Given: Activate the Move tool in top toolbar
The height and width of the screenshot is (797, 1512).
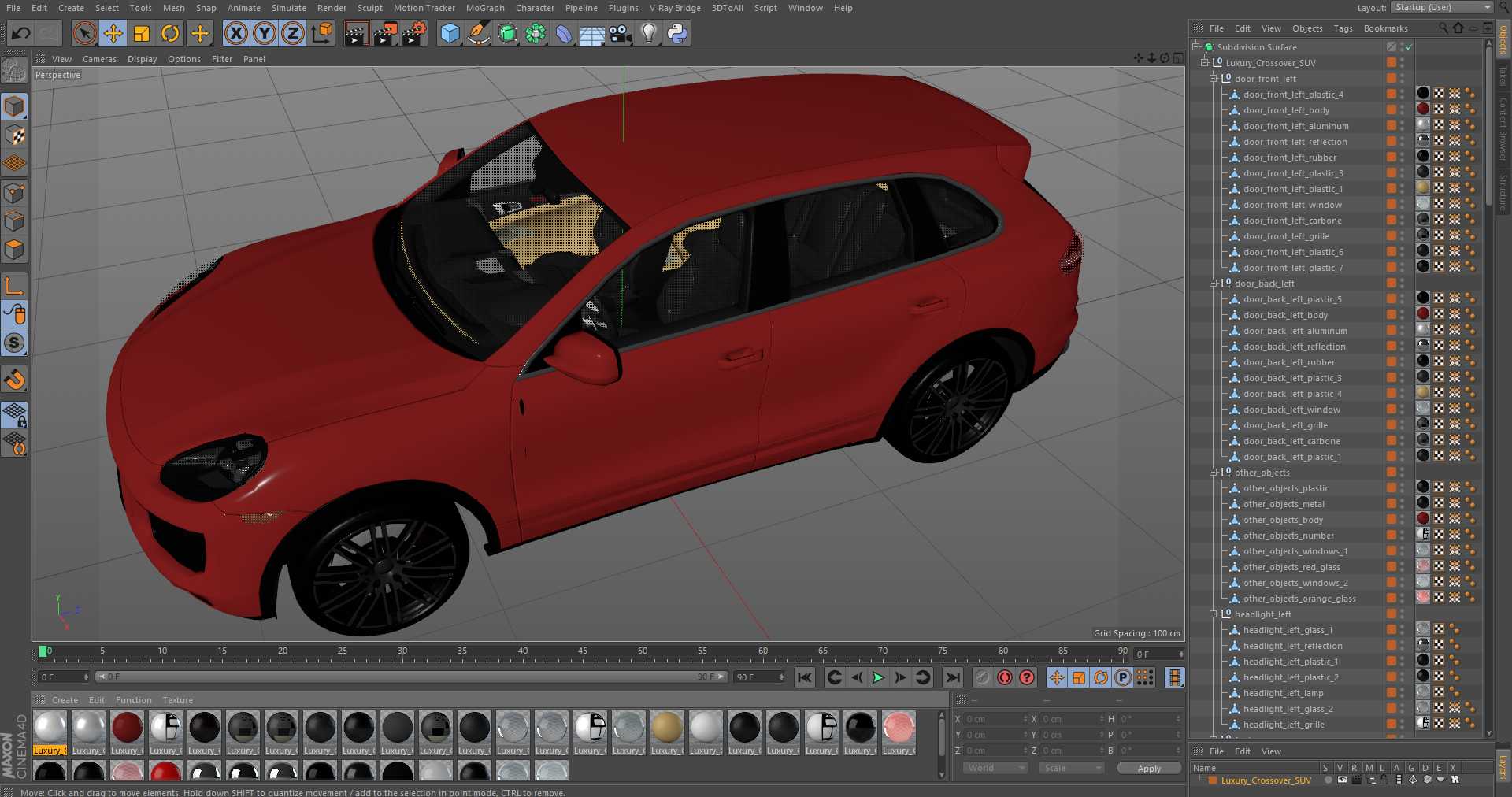Looking at the screenshot, I should point(113,33).
